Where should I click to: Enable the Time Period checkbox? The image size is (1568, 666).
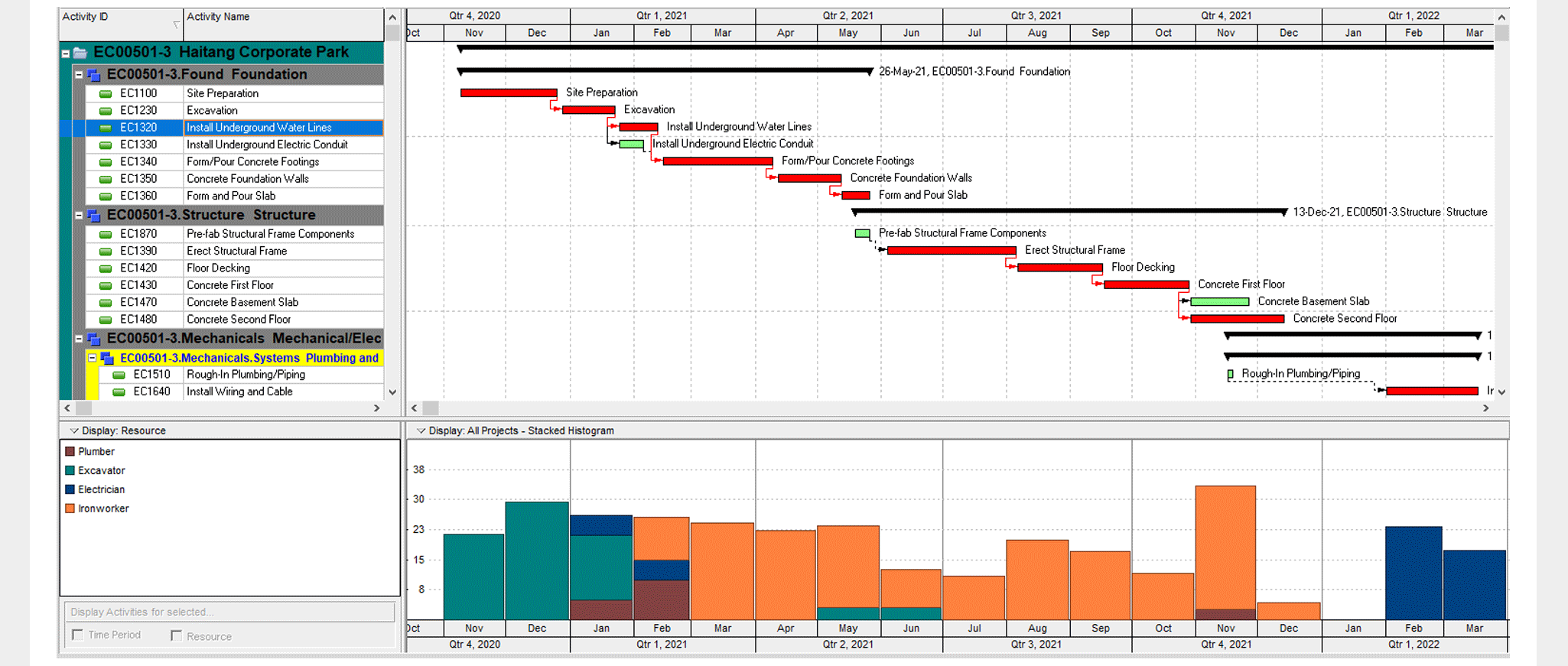[77, 635]
